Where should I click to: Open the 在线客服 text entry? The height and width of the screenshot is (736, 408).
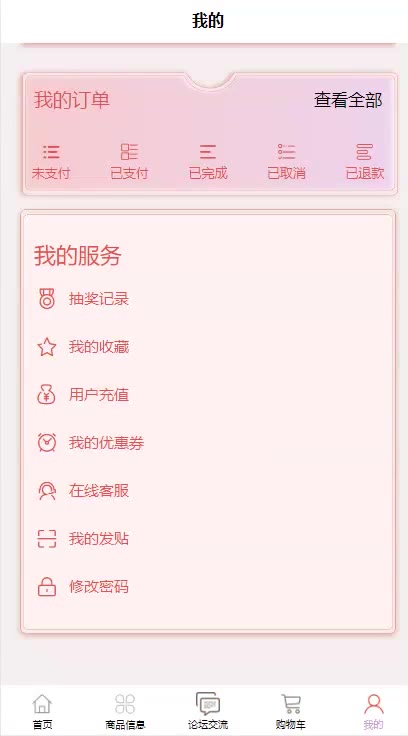[x=99, y=491]
